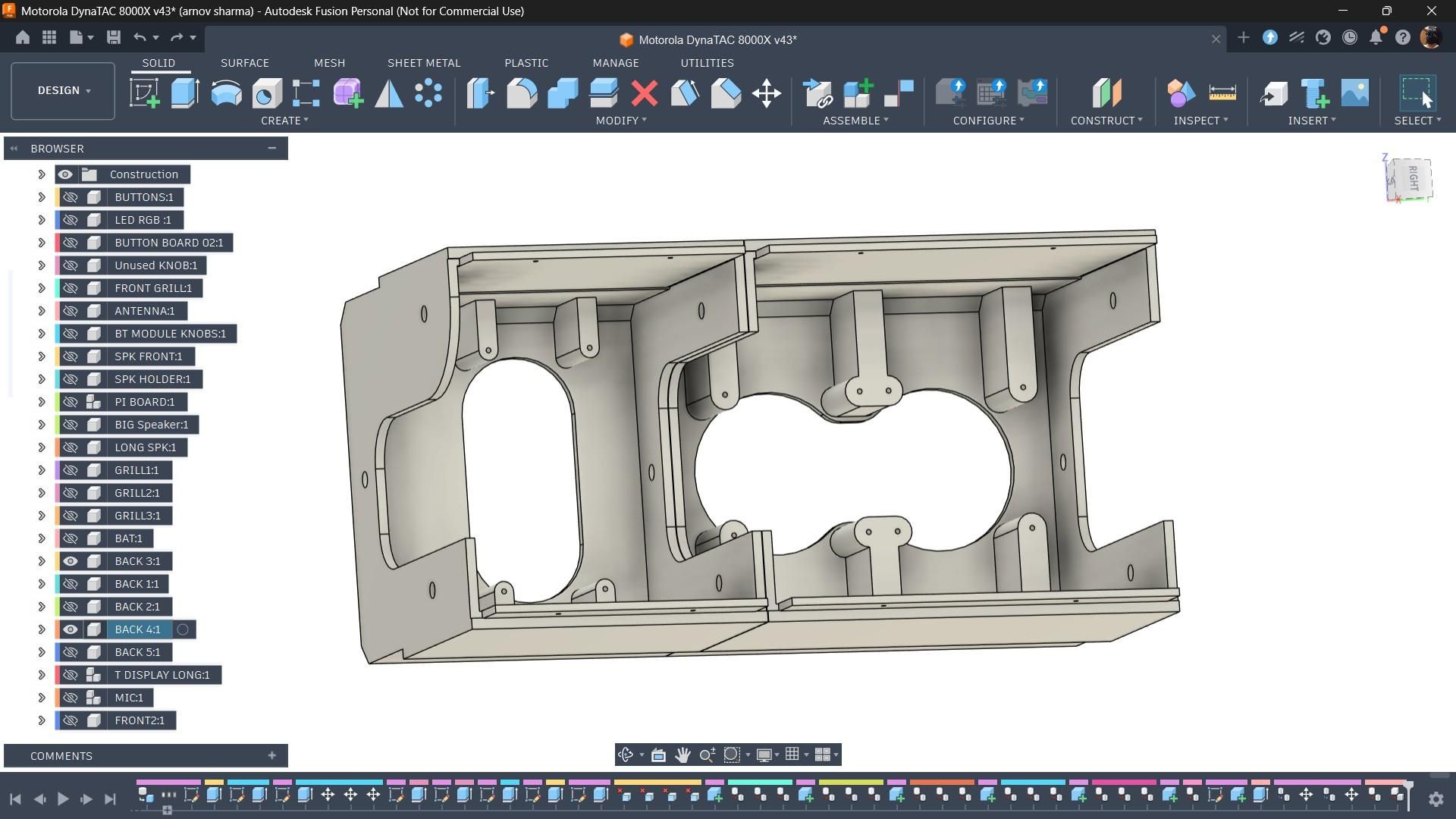Select the Press Pull tool
The width and height of the screenshot is (1456, 819).
coord(481,93)
